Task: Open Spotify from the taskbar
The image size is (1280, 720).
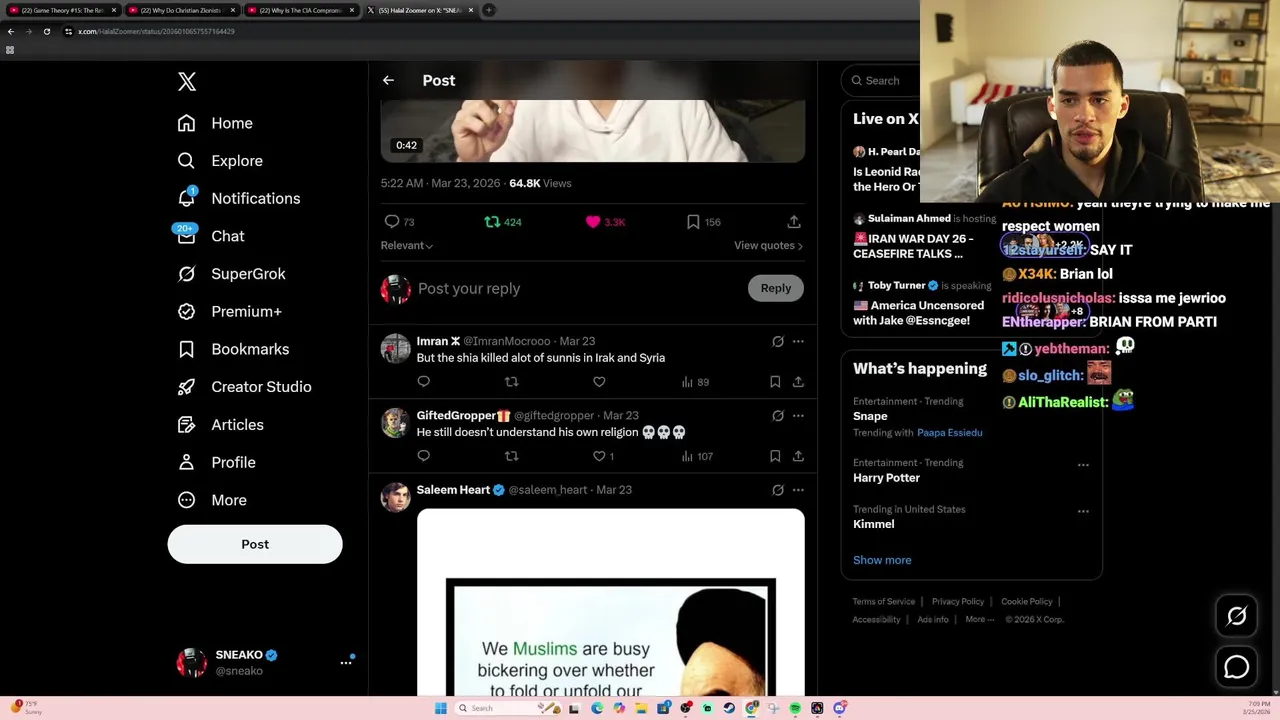Action: click(795, 708)
